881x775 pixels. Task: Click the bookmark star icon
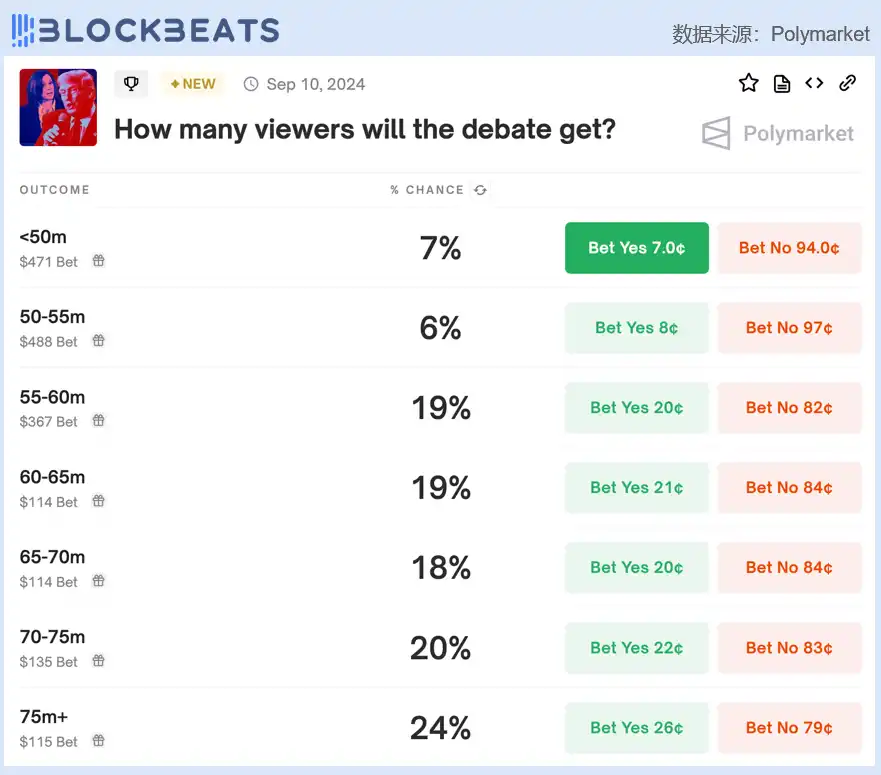(x=748, y=83)
